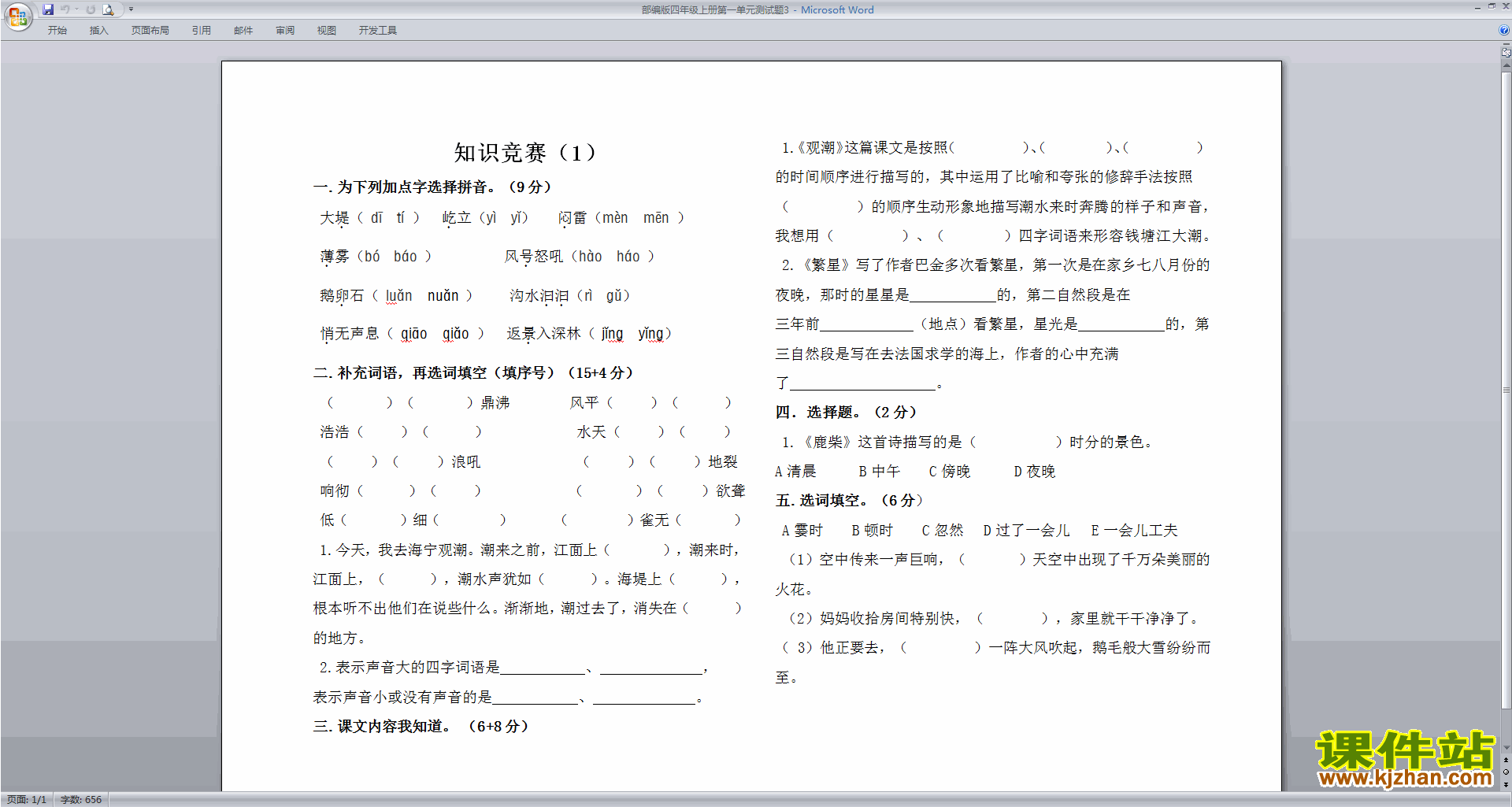Jump to previous page with double-up arrow

(x=1506, y=761)
